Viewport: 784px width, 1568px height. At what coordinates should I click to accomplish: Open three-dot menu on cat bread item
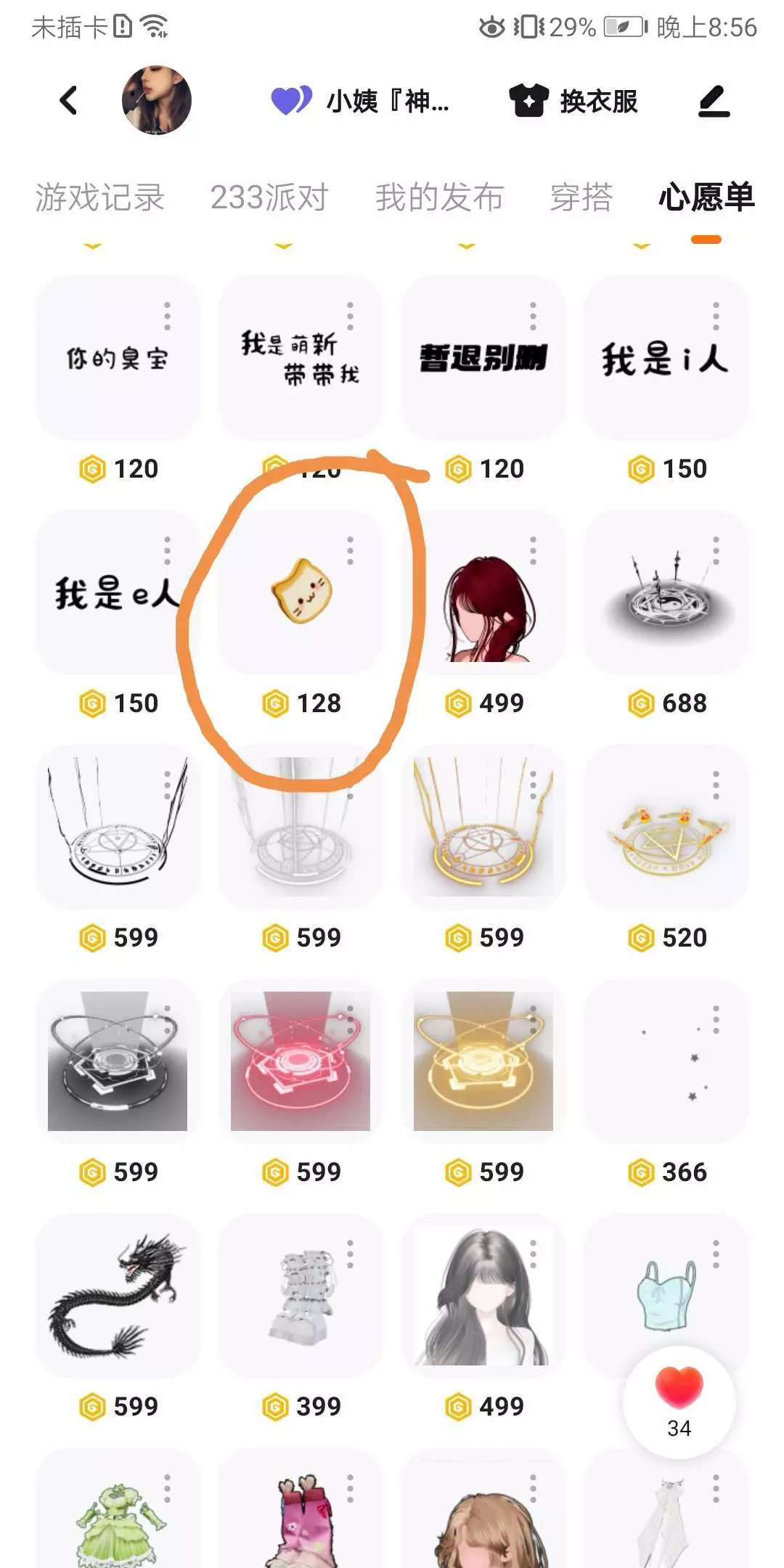click(350, 551)
